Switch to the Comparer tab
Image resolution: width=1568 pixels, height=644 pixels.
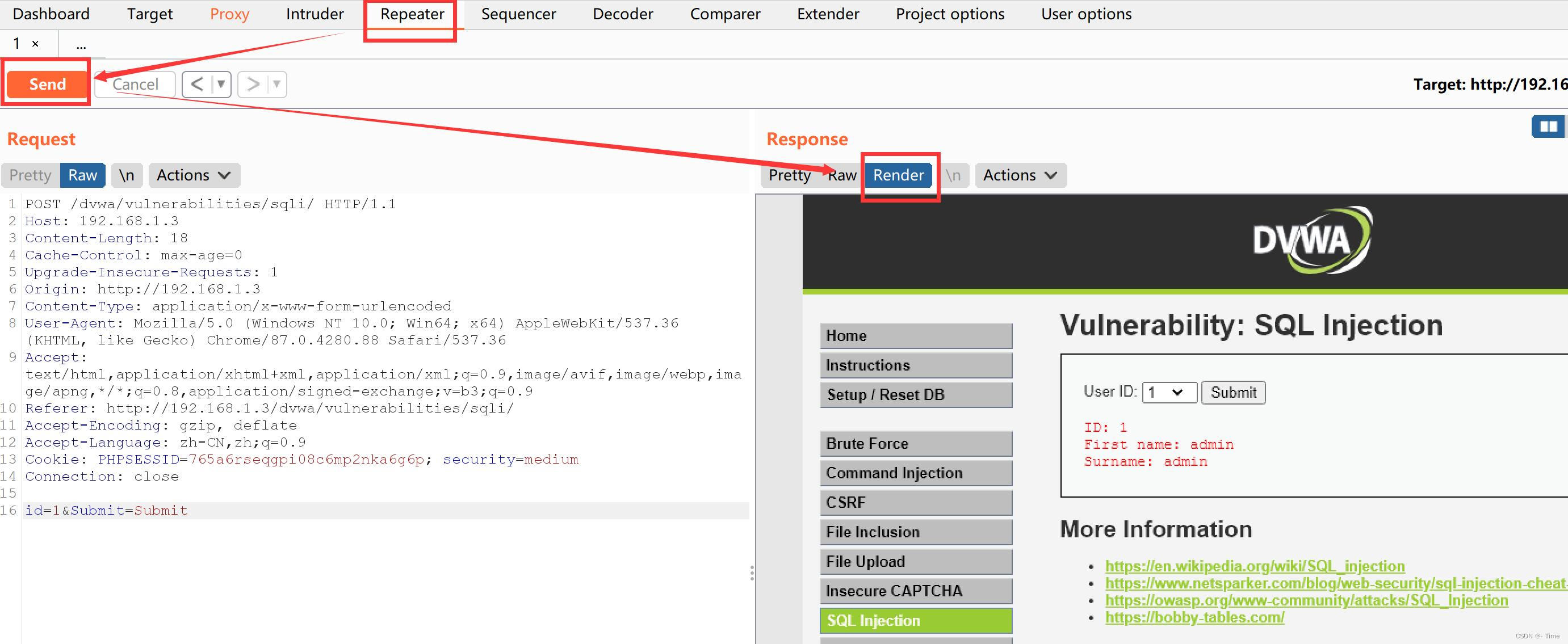[725, 14]
